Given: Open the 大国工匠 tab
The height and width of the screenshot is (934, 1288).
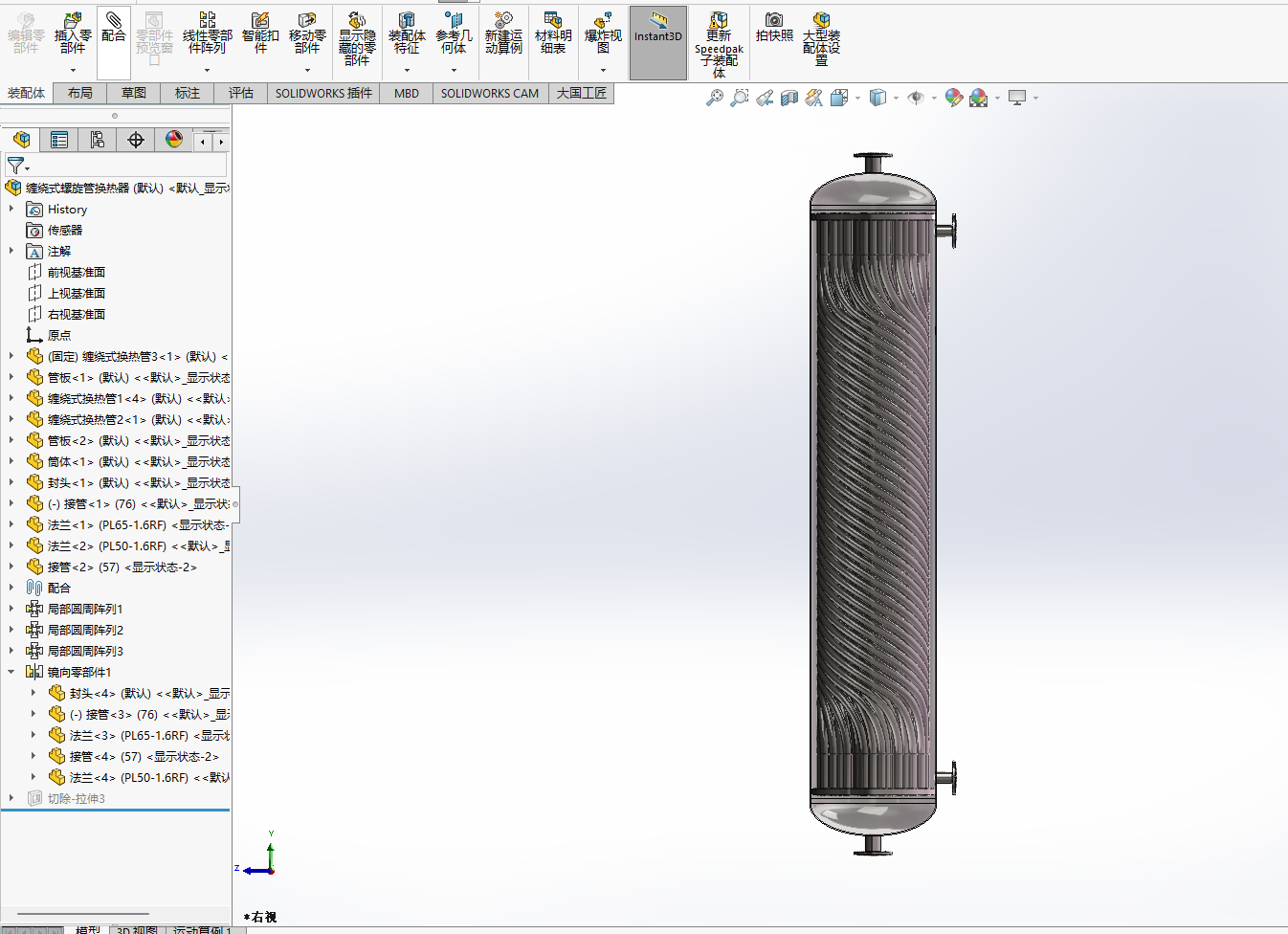Looking at the screenshot, I should (x=582, y=93).
